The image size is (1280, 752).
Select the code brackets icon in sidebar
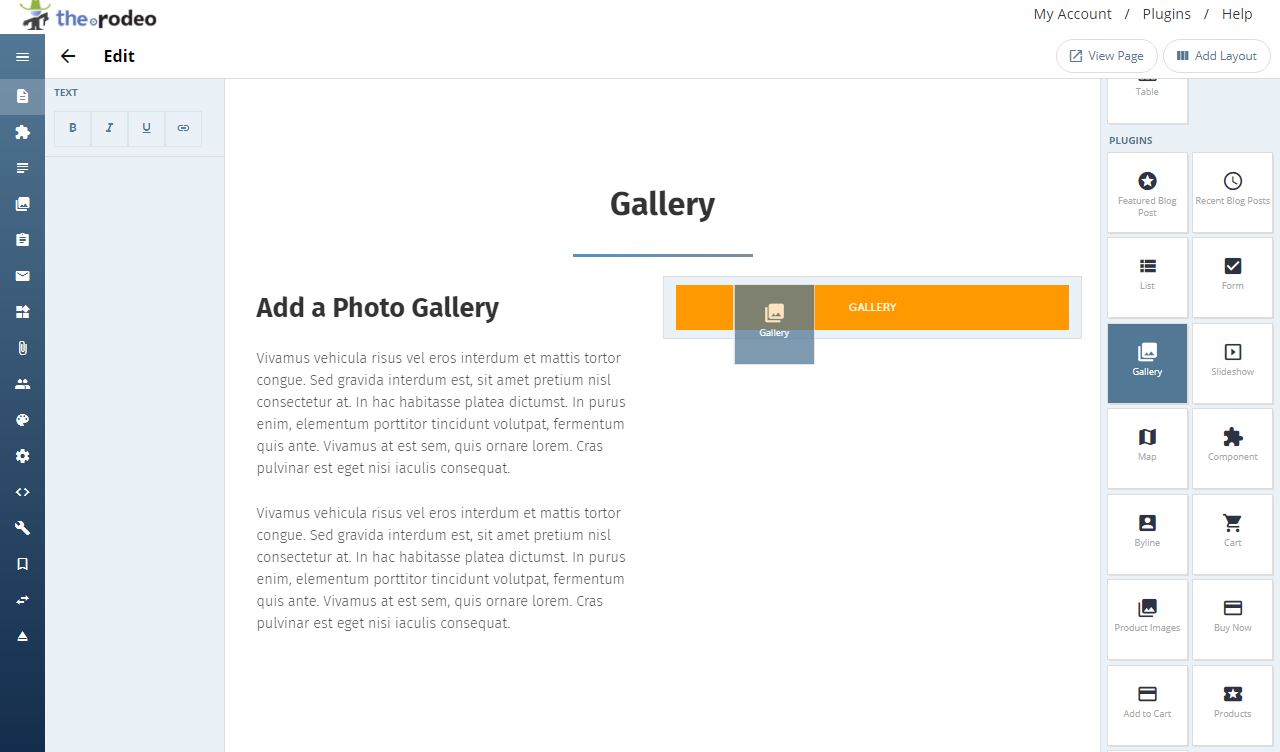[x=22, y=492]
